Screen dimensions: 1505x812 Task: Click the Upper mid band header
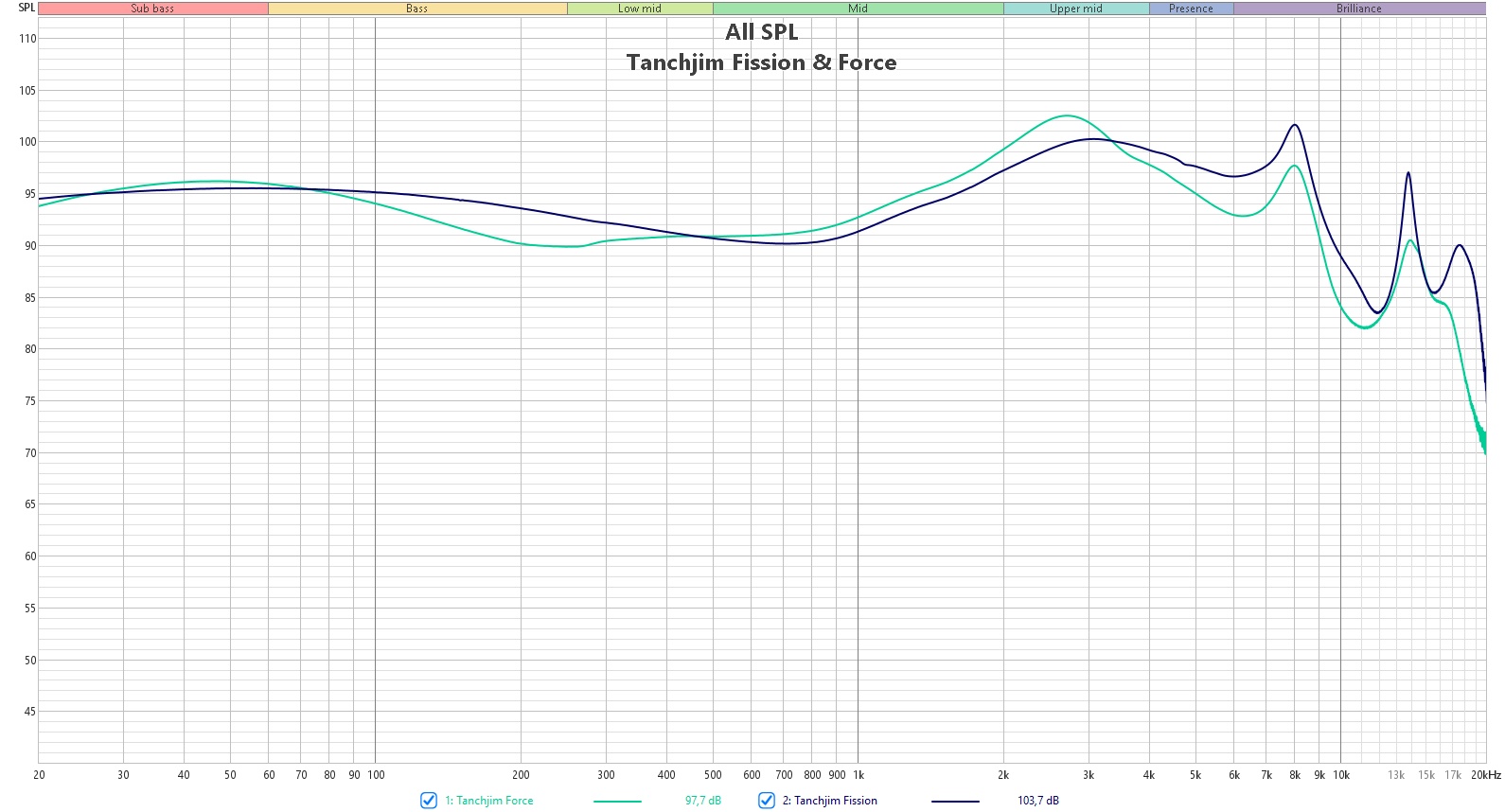coord(1076,9)
